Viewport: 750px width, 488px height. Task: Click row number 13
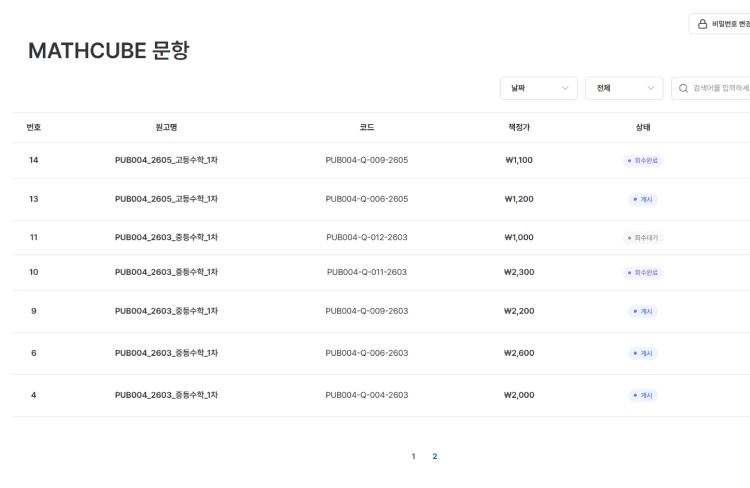pyautogui.click(x=33, y=199)
